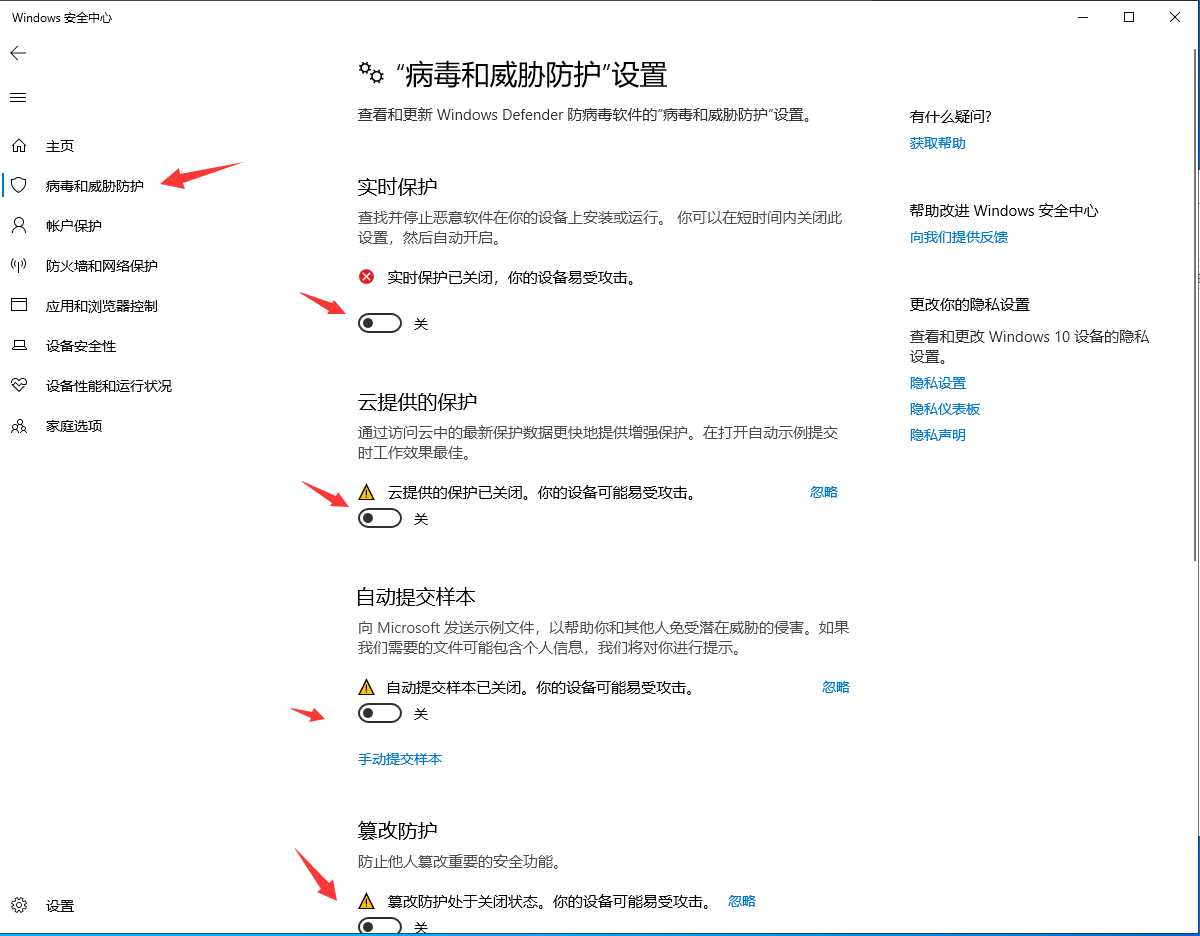Click the firewall wireless signal icon
This screenshot has height=936, width=1200.
(x=18, y=266)
